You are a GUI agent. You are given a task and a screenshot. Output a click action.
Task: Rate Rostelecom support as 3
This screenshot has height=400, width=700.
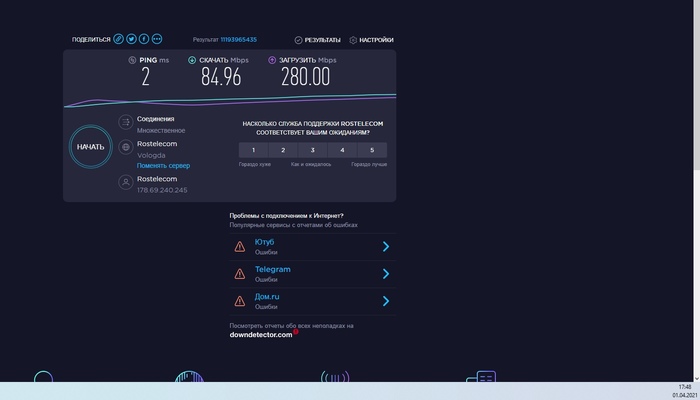point(312,150)
